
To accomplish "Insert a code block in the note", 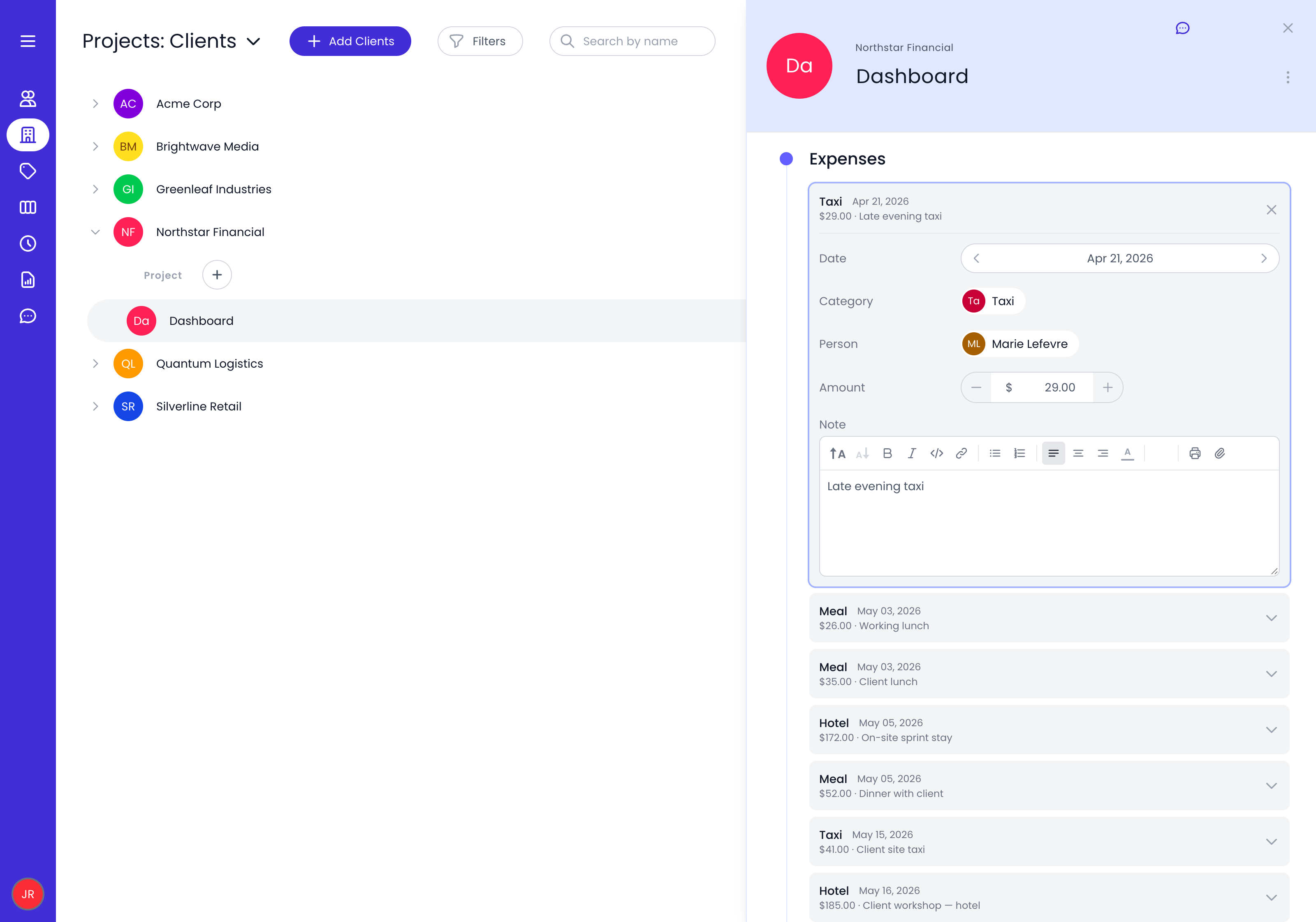I will click(x=936, y=453).
